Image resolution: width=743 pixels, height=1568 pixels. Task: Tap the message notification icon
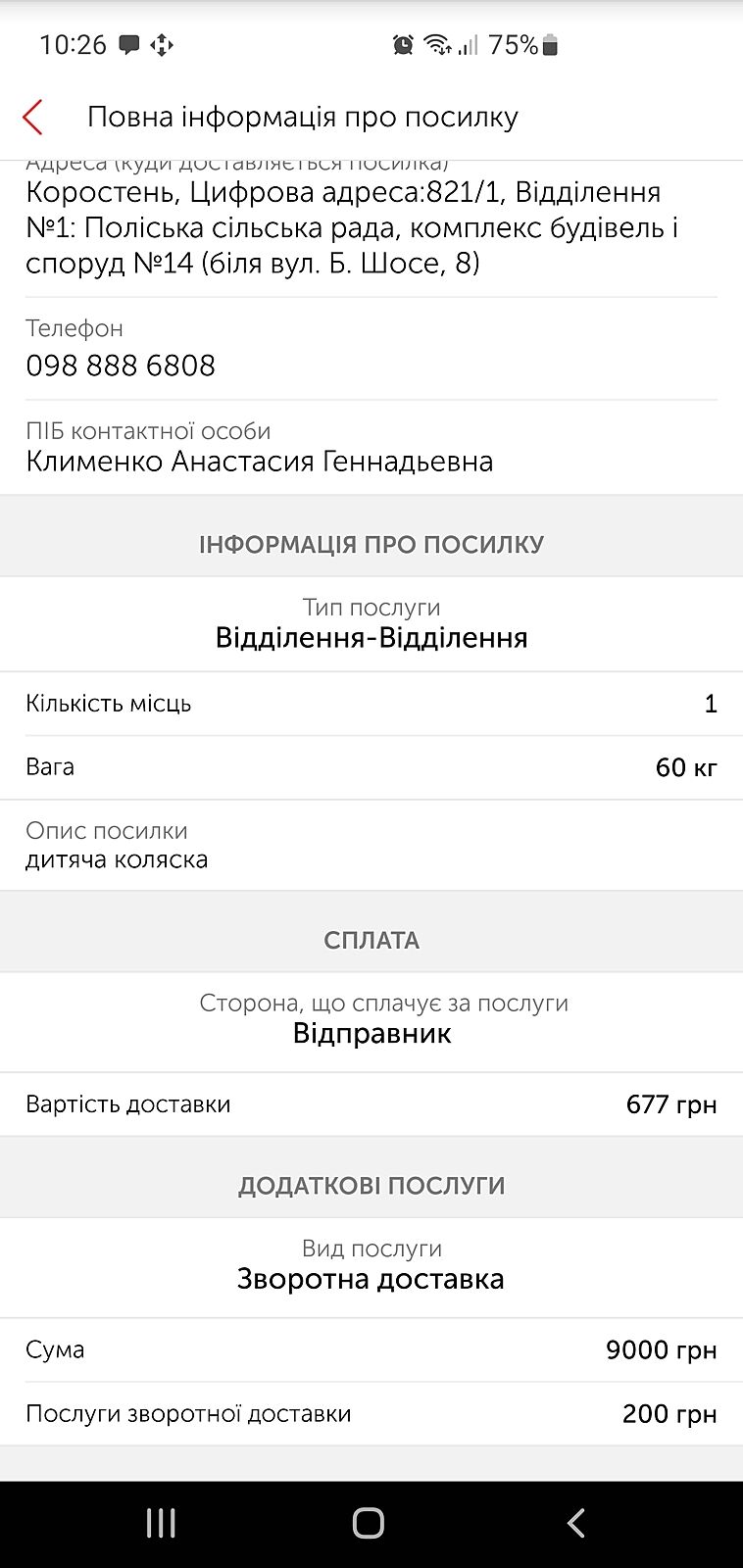pyautogui.click(x=129, y=45)
